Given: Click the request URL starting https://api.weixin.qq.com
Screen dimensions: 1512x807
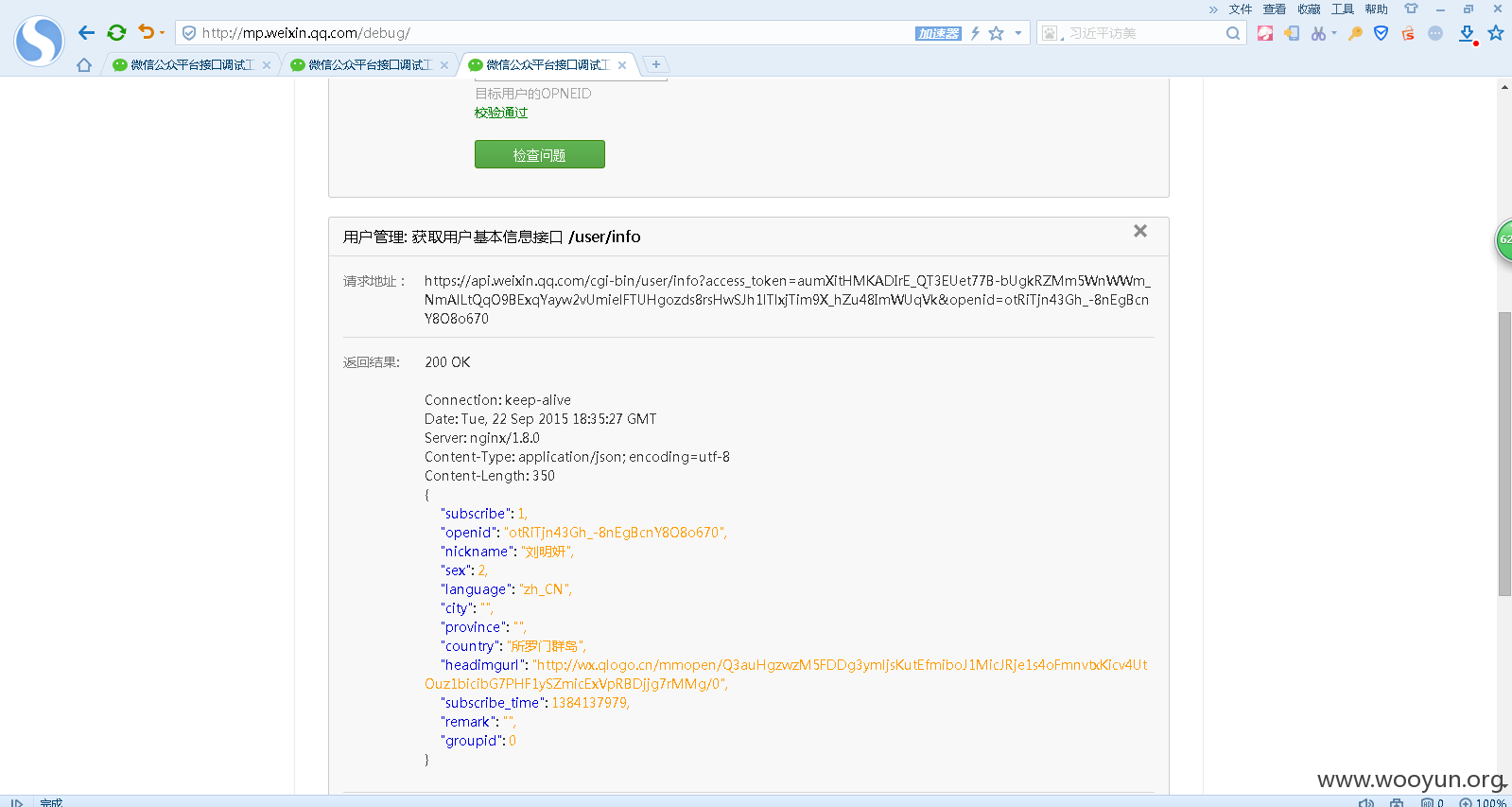Looking at the screenshot, I should click(787, 300).
